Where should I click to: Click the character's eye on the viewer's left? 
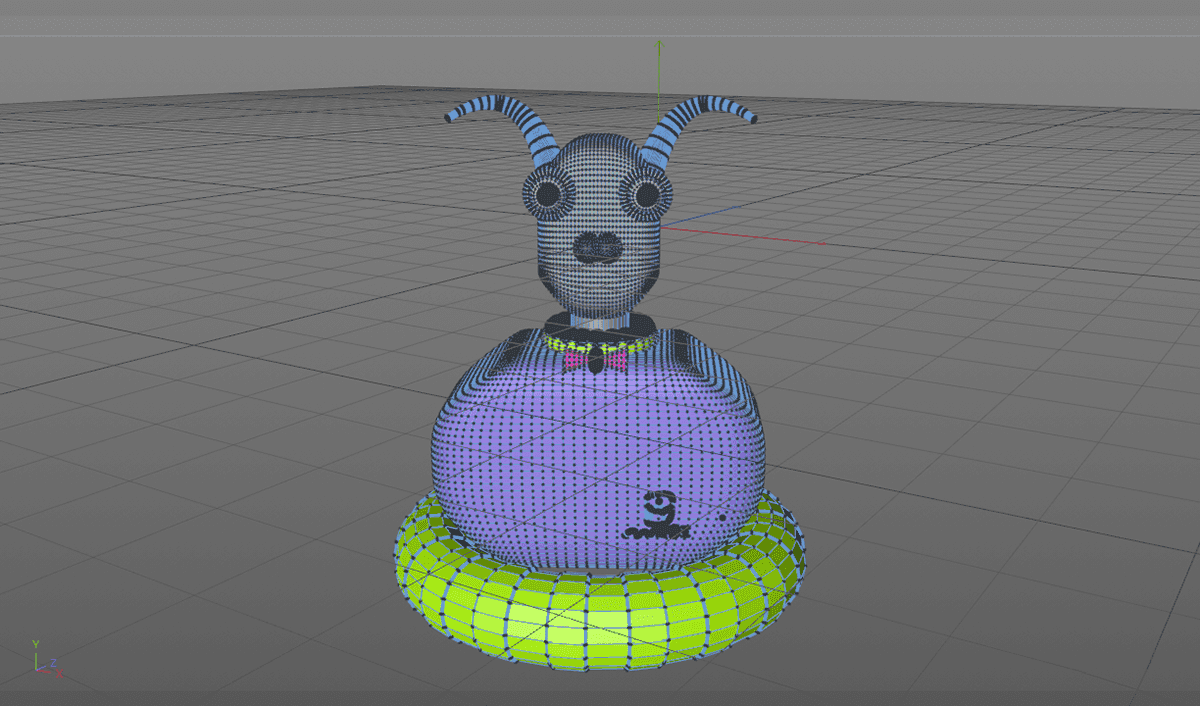tap(548, 195)
